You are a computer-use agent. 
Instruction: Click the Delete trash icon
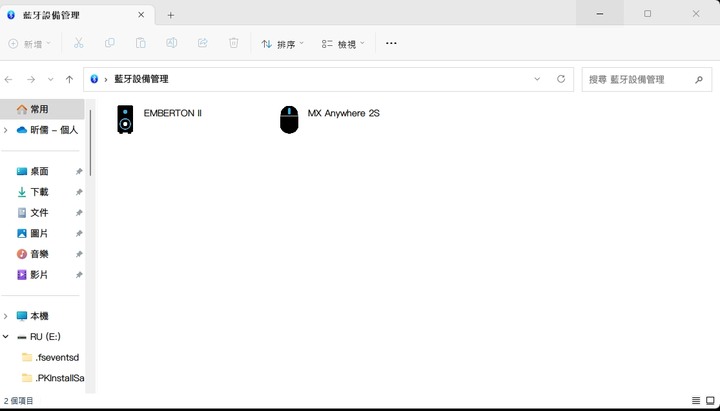click(x=233, y=43)
